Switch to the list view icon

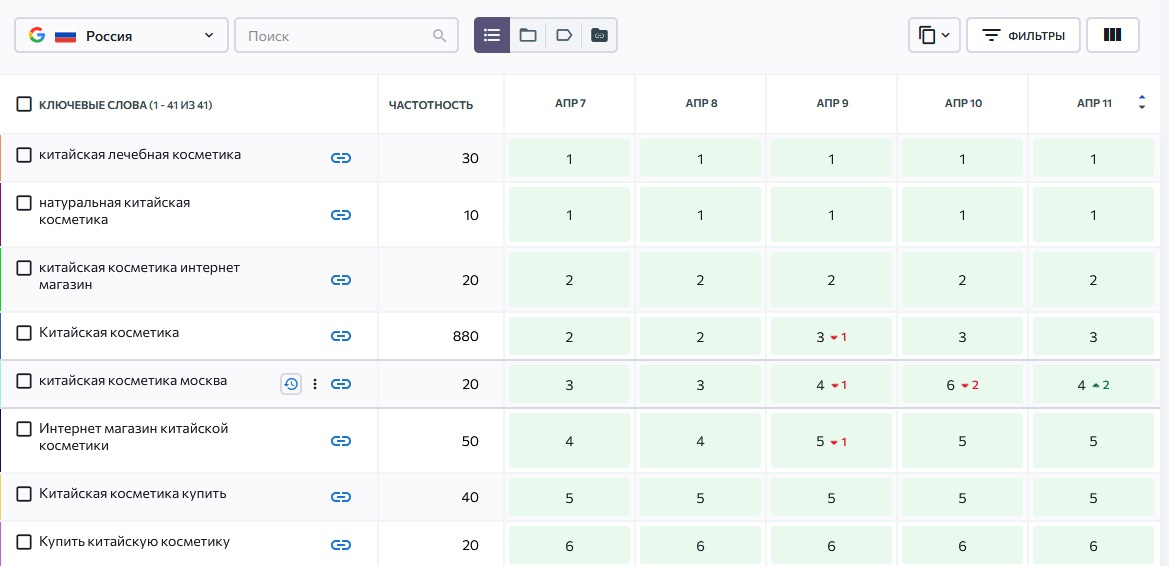coord(491,35)
